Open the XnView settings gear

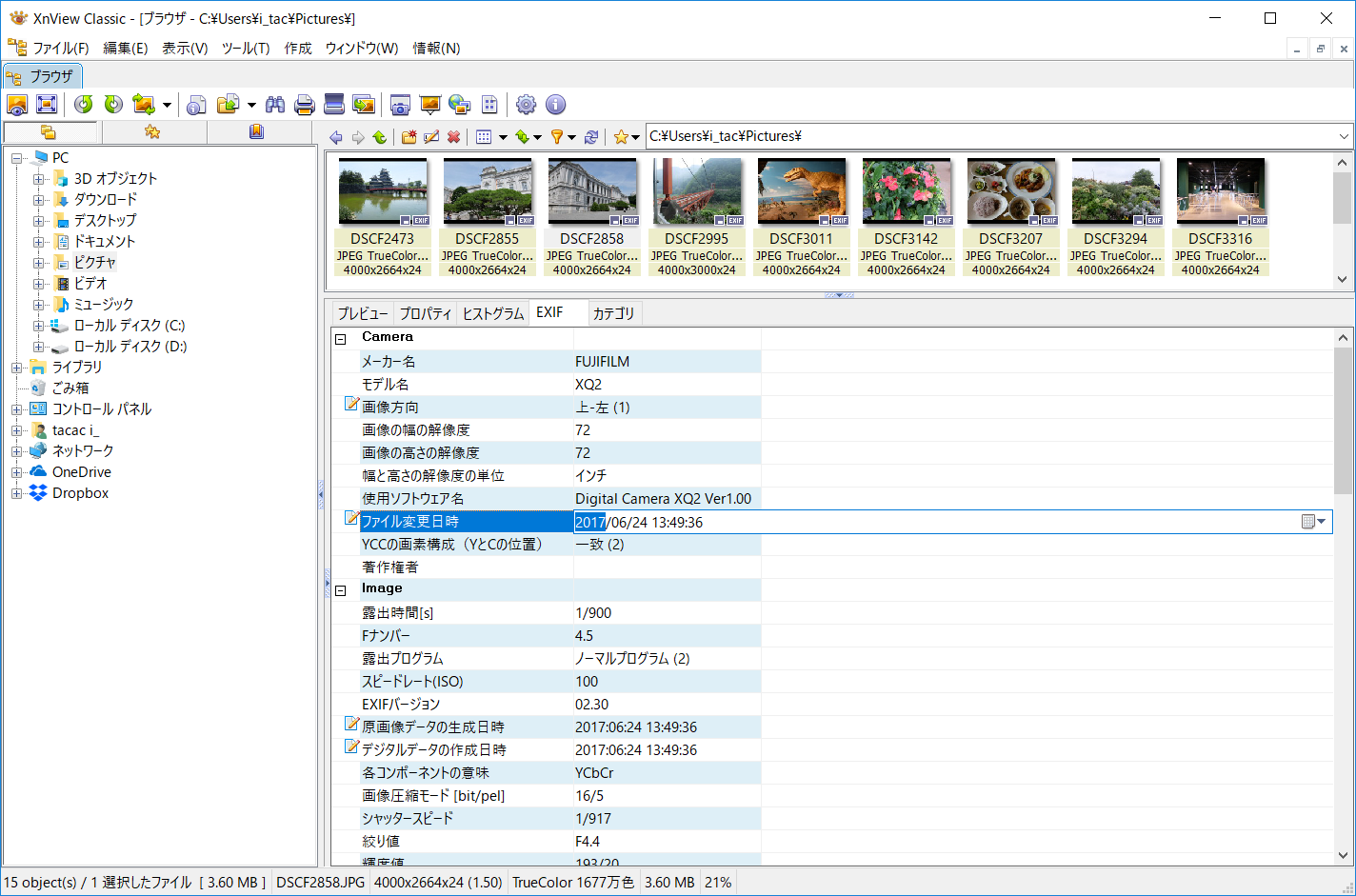tap(526, 105)
